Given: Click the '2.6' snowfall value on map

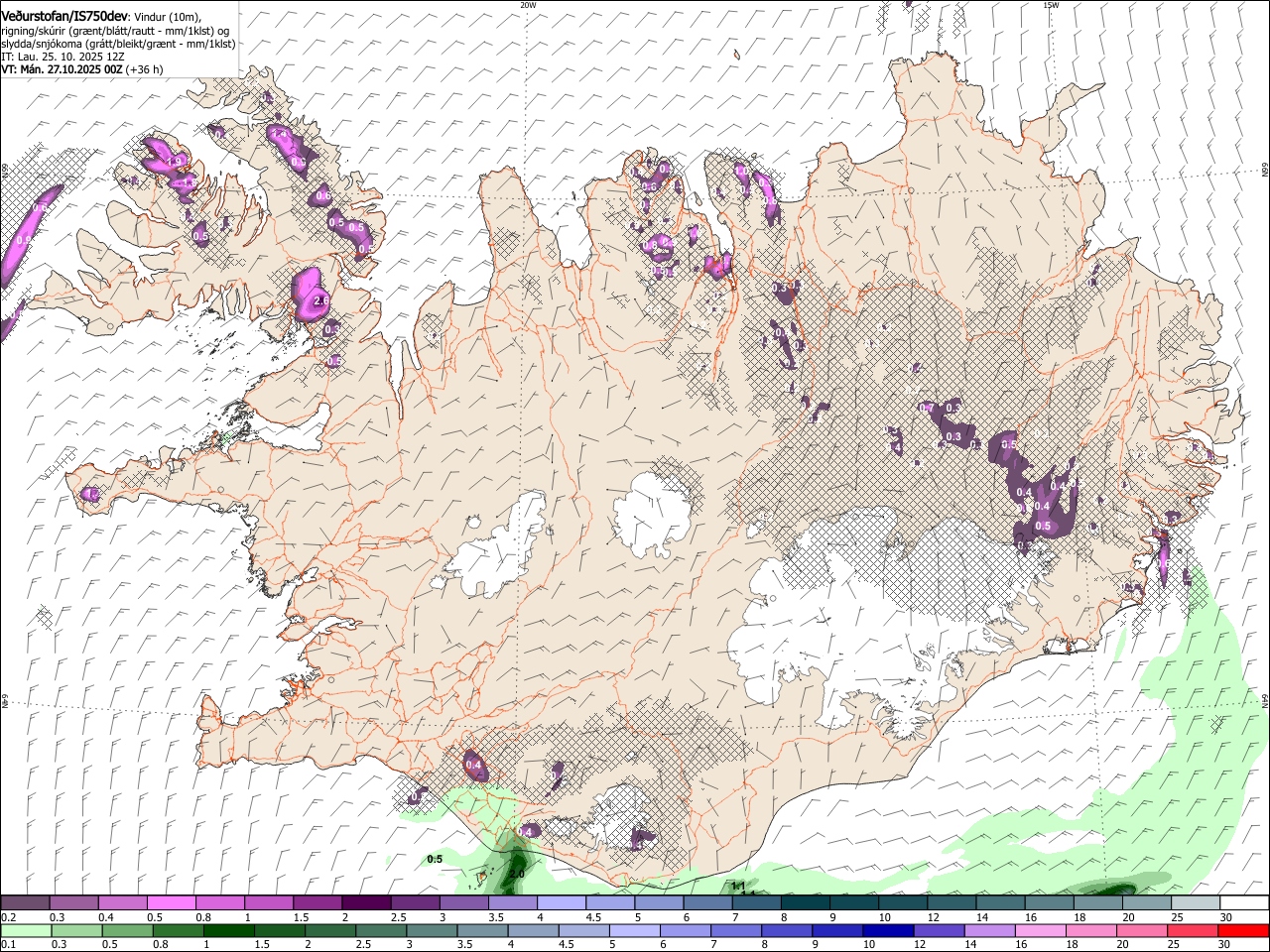Looking at the screenshot, I should point(319,300).
